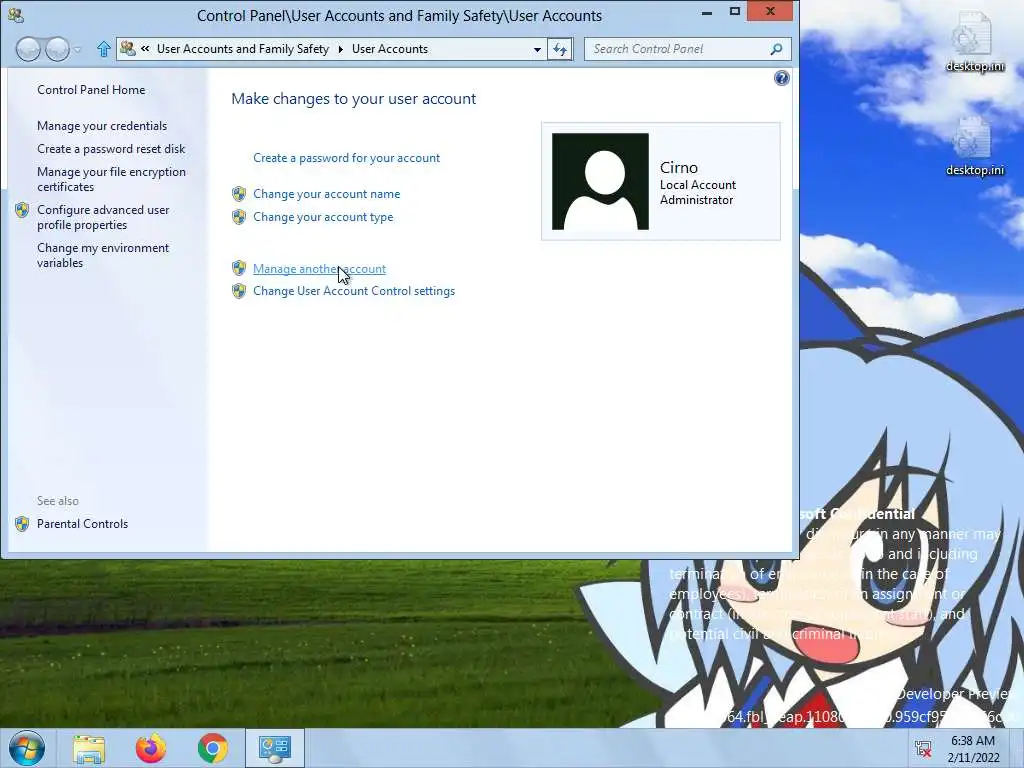Viewport: 1024px width, 768px height.
Task: Open Configure advanced user profile properties
Action: [103, 217]
